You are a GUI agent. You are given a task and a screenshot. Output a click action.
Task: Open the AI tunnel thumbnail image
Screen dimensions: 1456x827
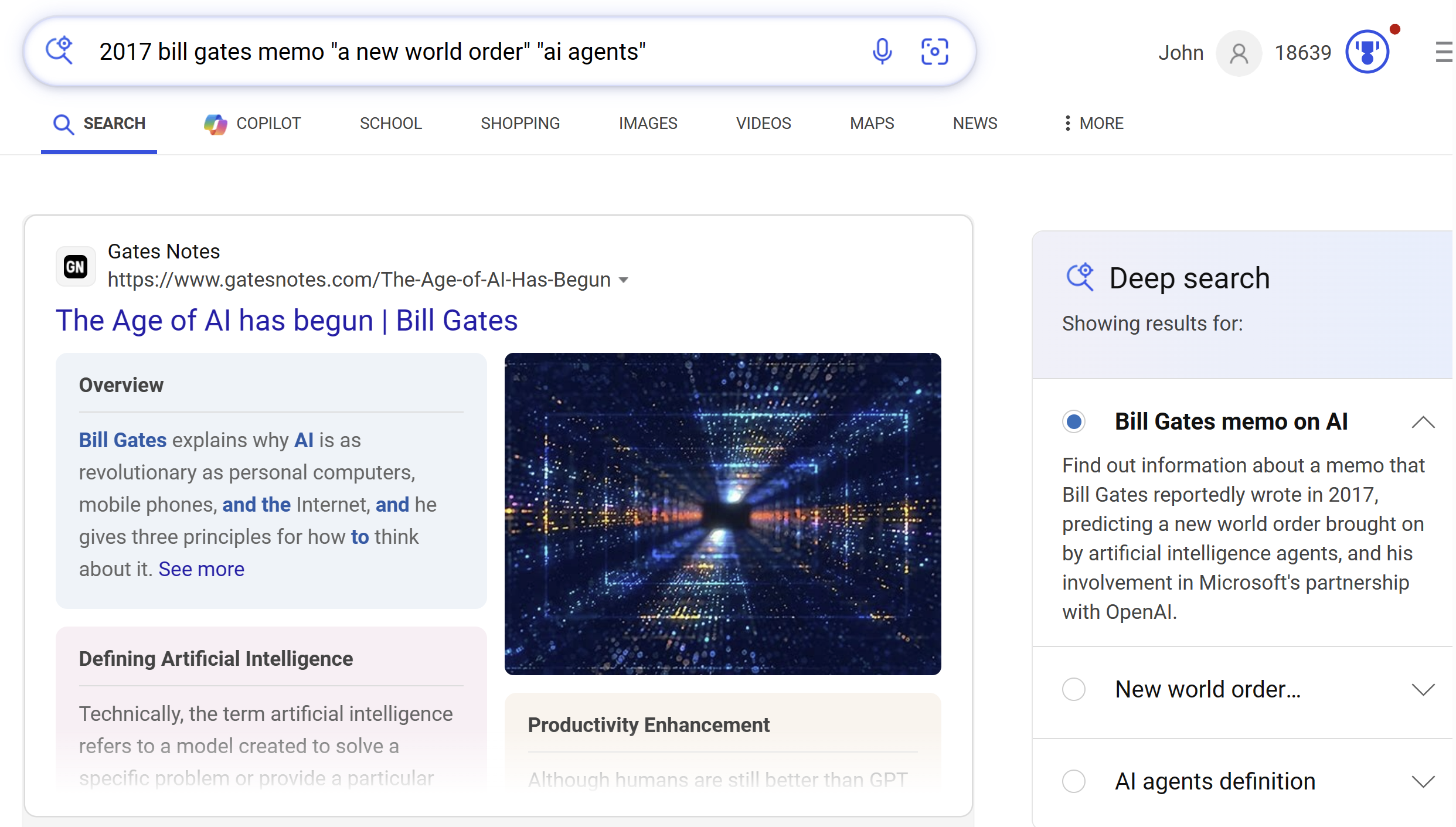[723, 513]
